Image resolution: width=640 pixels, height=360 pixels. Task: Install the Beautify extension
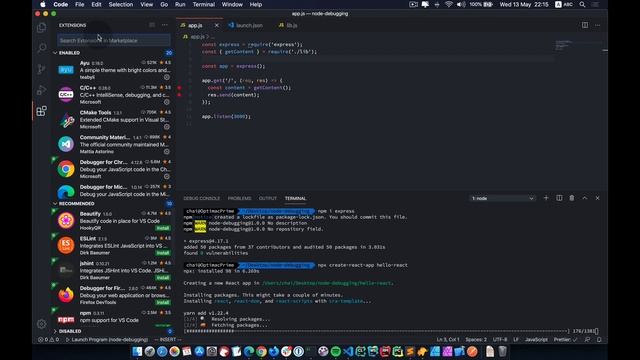tap(163, 228)
